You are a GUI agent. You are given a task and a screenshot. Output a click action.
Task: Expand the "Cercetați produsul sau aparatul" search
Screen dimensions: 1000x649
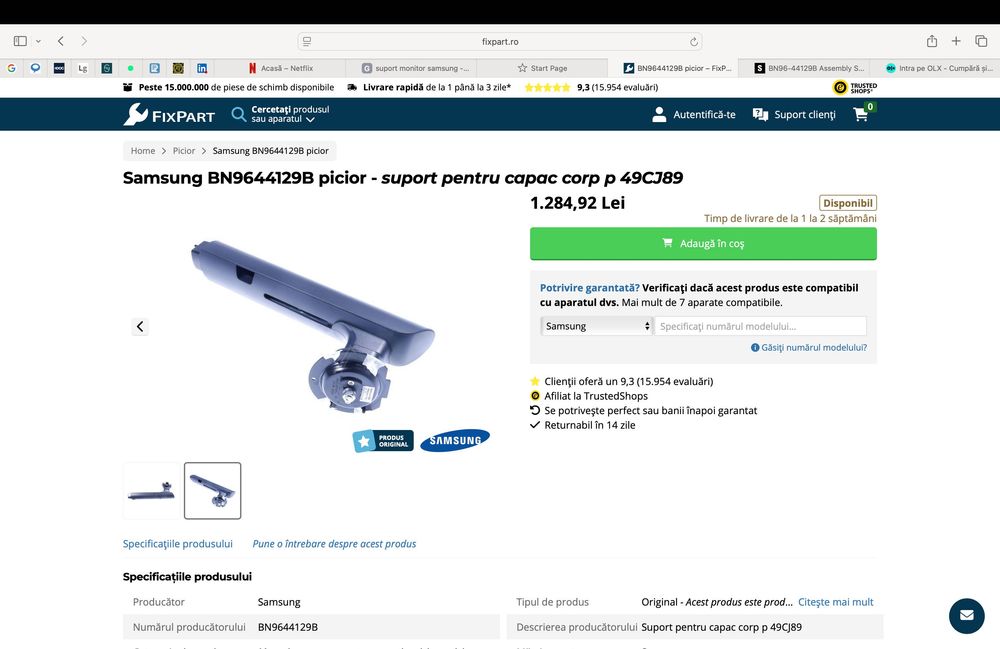click(281, 114)
